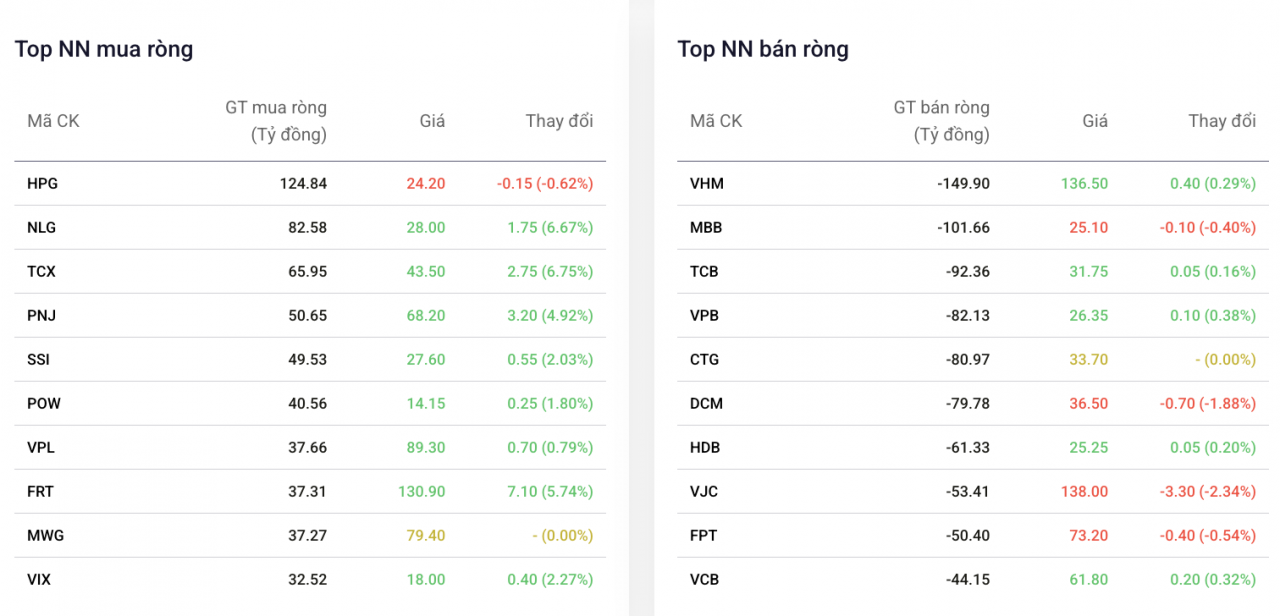Screen dimensions: 1280x616
Task: Click the HPG price 24.20
Action: click(x=426, y=184)
